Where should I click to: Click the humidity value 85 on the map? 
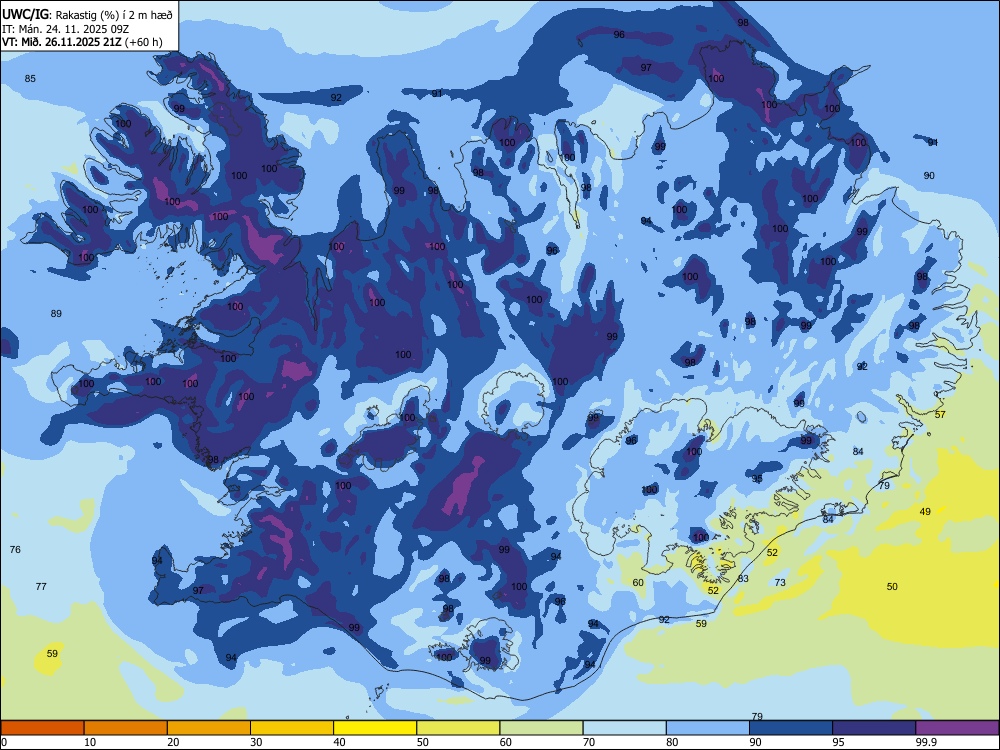tap(30, 78)
